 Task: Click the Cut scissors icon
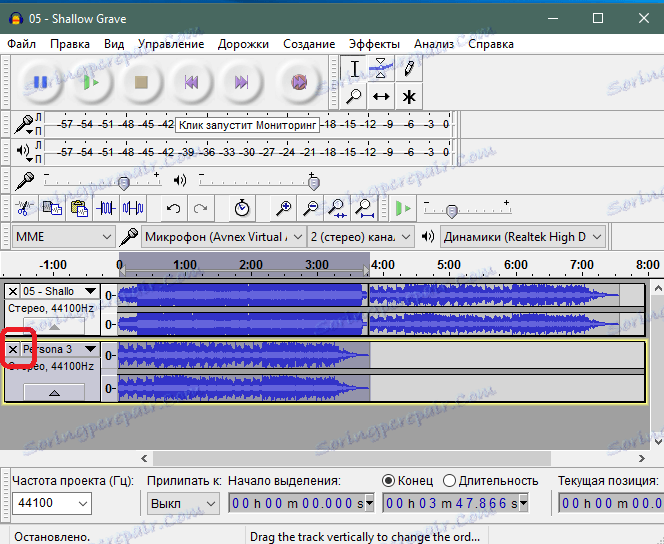[x=23, y=208]
